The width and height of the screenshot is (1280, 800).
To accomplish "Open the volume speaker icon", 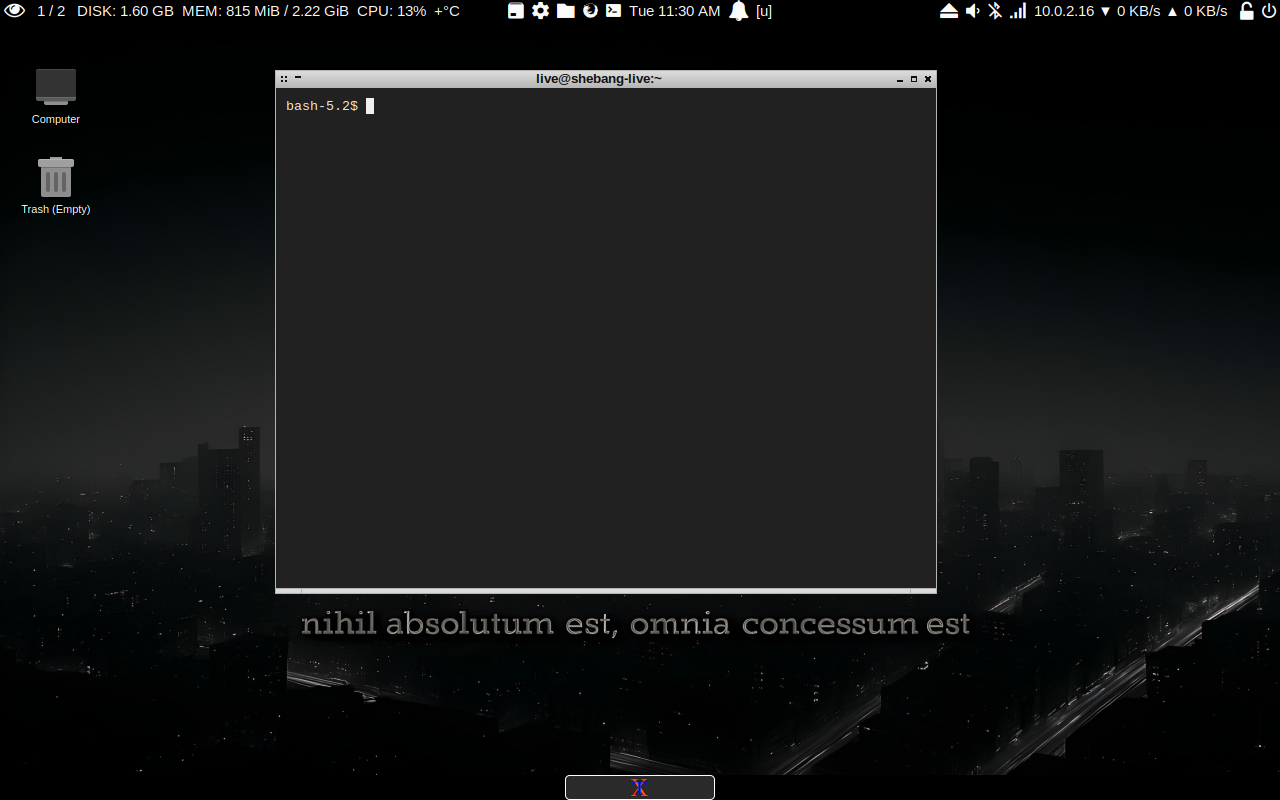I will click(973, 11).
